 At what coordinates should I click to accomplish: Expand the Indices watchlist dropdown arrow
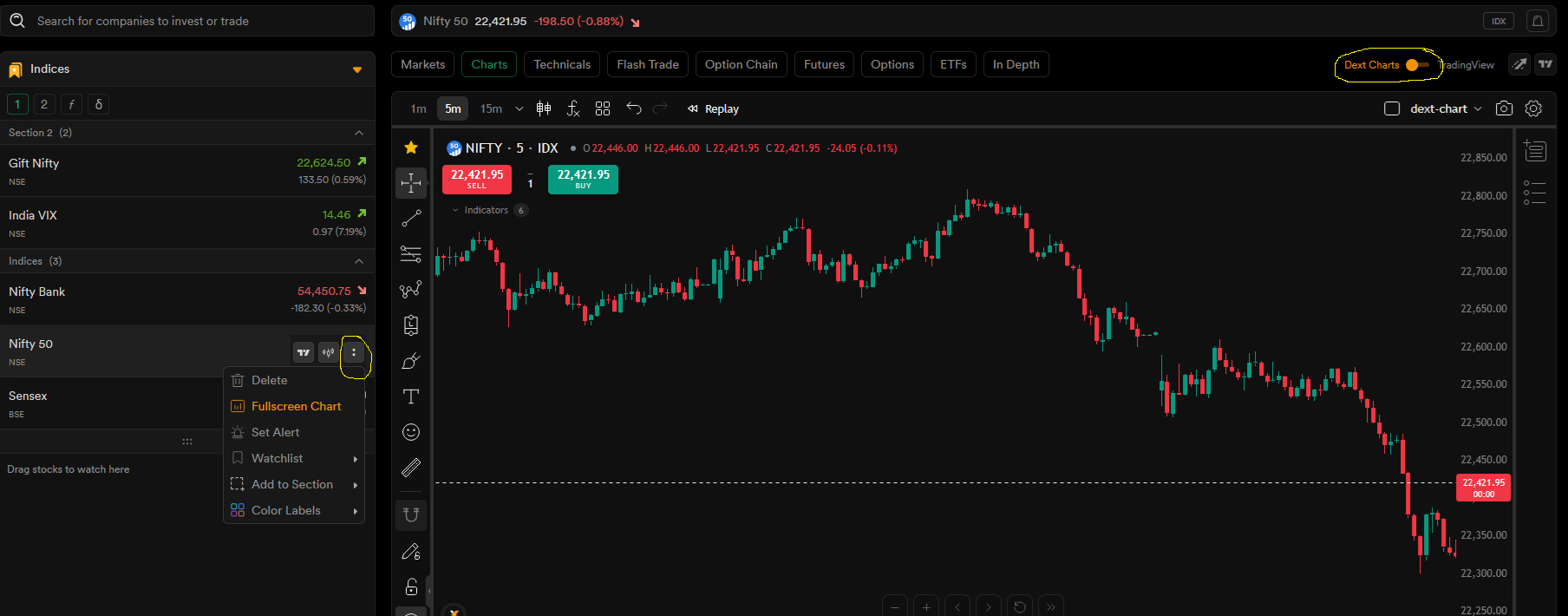pyautogui.click(x=357, y=69)
